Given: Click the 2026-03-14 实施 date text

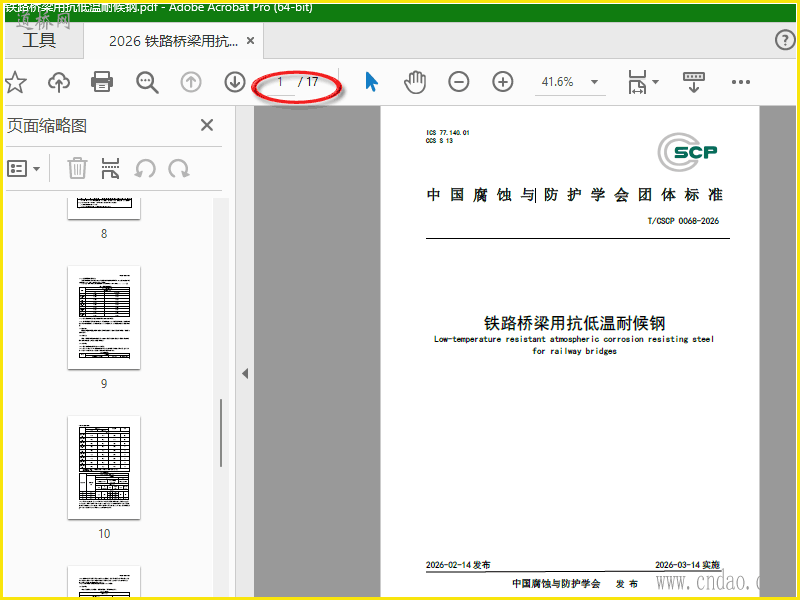Looking at the screenshot, I should click(x=687, y=565).
